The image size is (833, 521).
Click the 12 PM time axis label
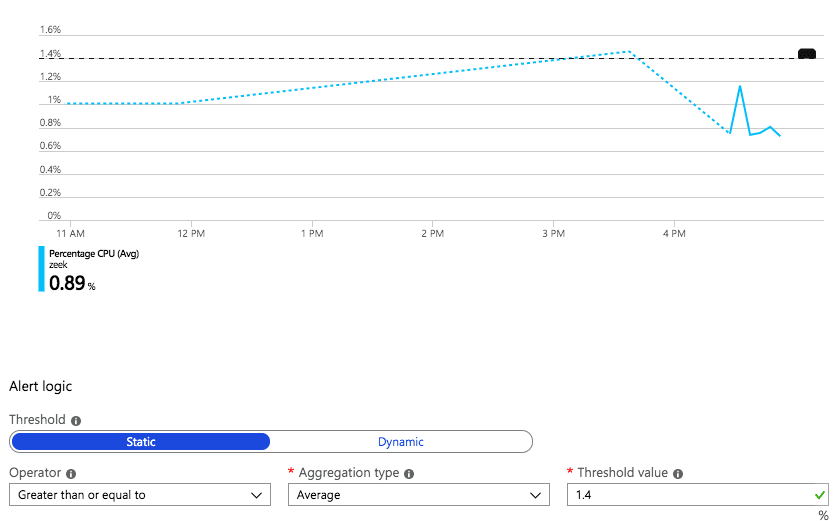point(191,234)
